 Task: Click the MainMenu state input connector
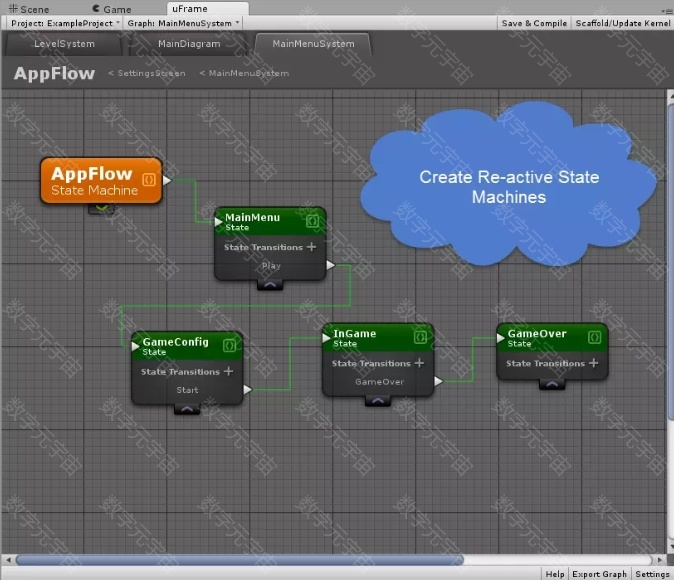[x=218, y=221]
